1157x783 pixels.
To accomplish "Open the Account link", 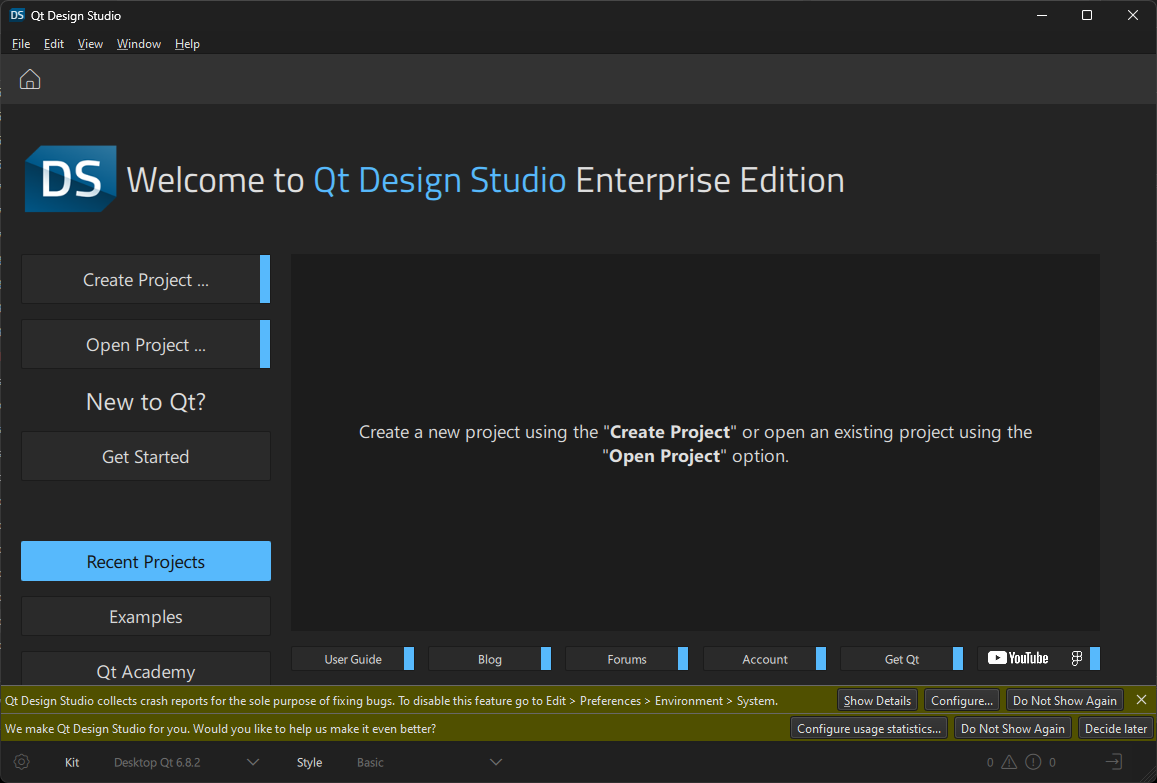I will click(764, 658).
